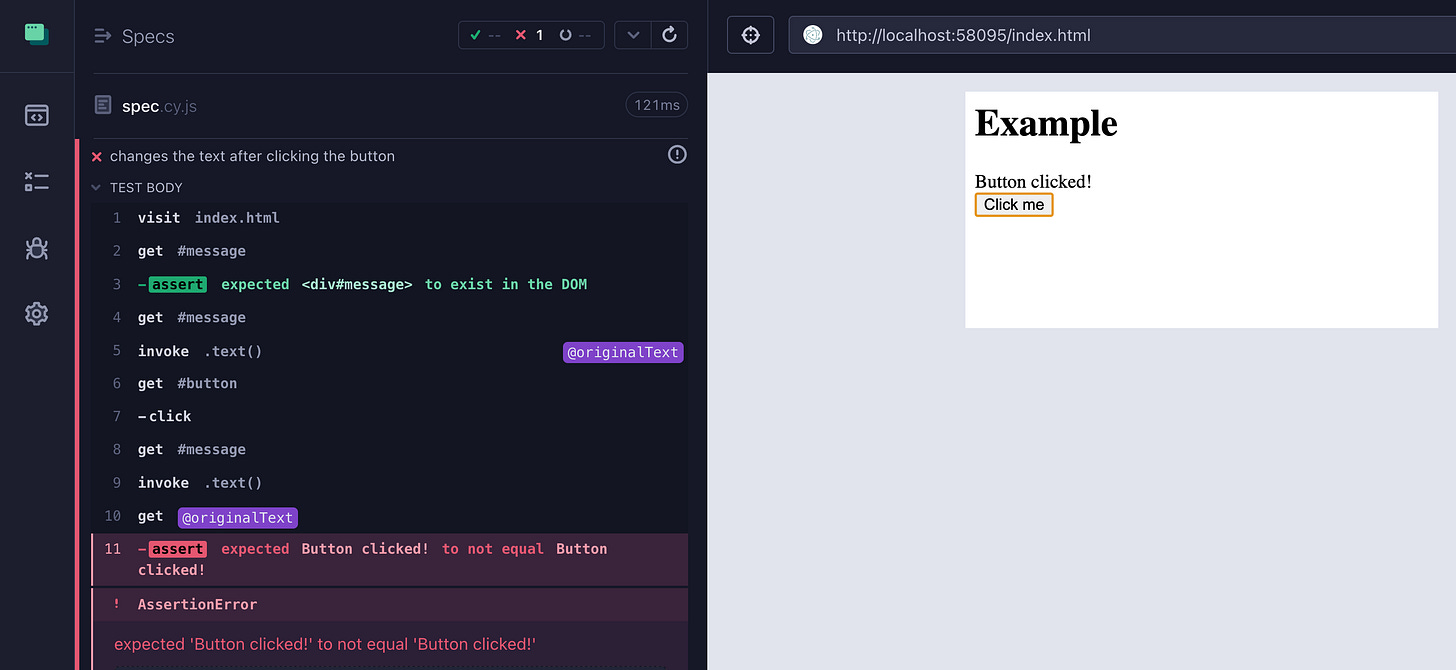This screenshot has width=1456, height=670.
Task: Open the Selector Playground crosshair icon
Action: (750, 34)
